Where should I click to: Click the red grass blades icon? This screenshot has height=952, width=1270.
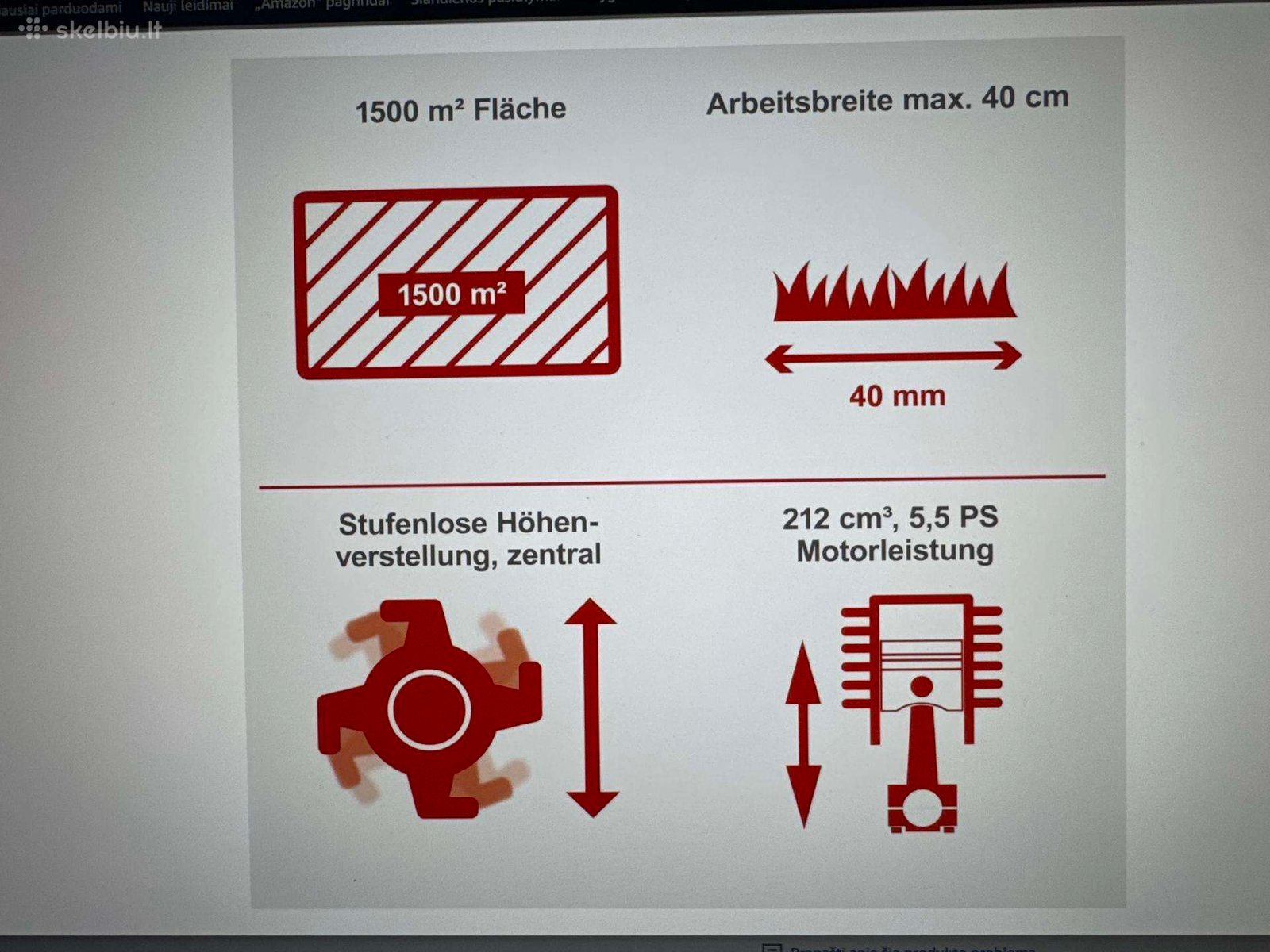coord(895,291)
